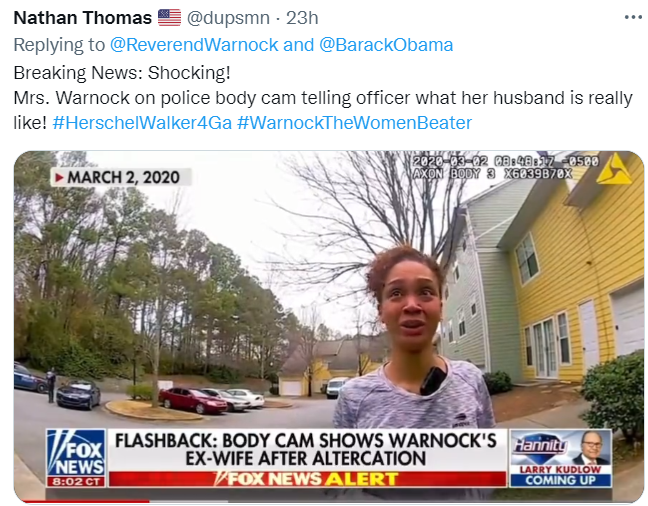648x506 pixels.
Task: Seek using the red video progress bar
Action: click(x=81, y=501)
